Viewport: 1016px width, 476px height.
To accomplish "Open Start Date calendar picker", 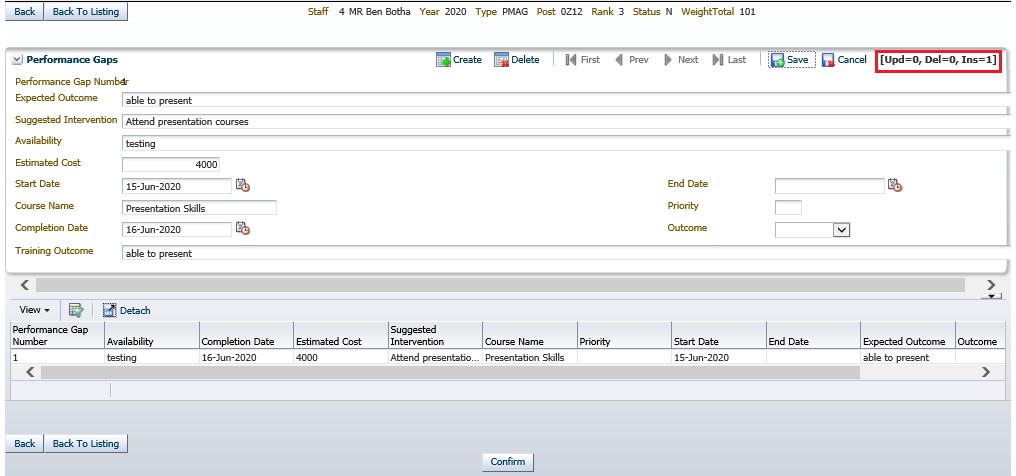I will point(242,185).
